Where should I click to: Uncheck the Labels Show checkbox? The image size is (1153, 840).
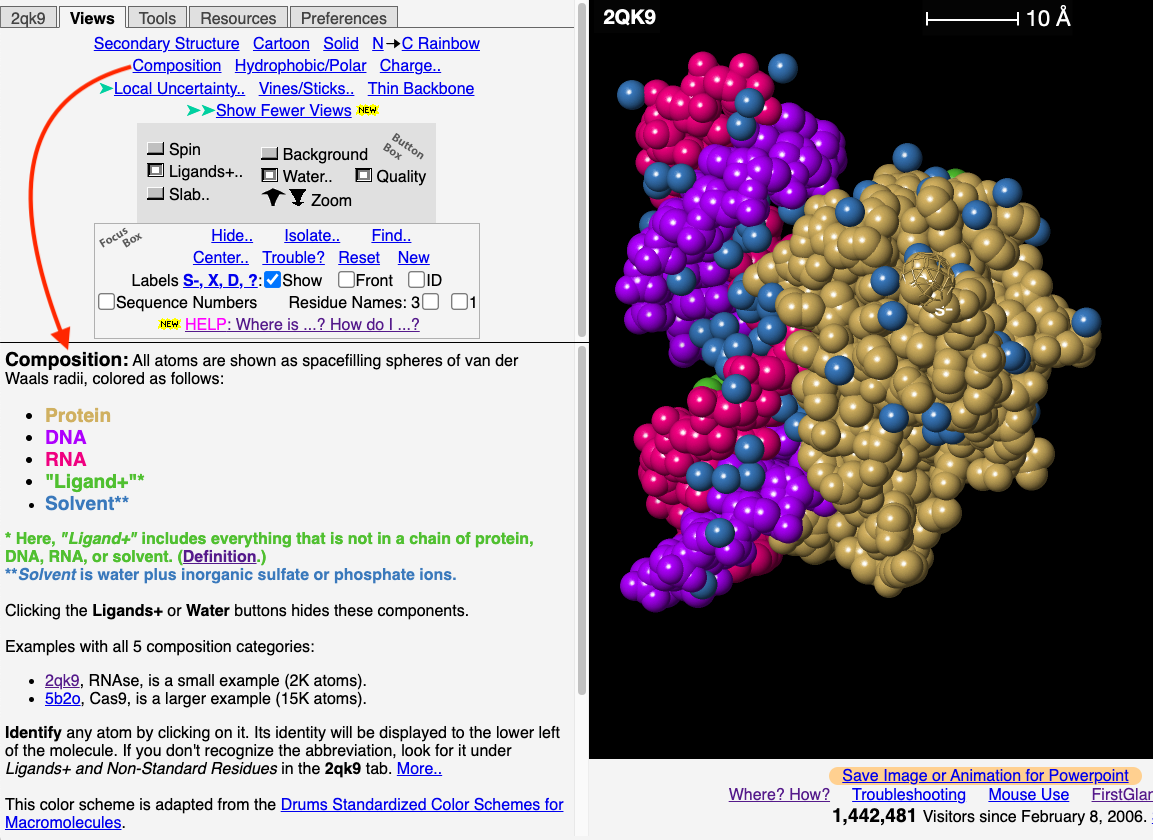point(272,280)
